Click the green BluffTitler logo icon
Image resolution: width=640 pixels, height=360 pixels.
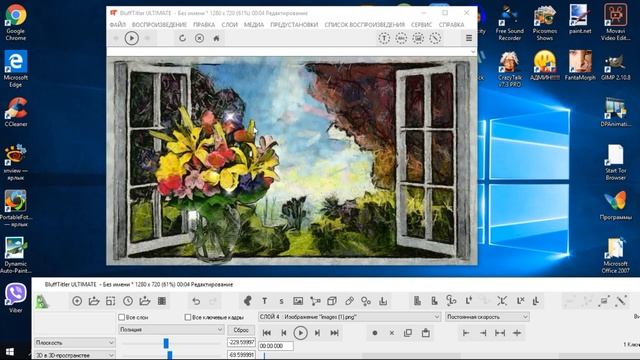[x=42, y=302]
